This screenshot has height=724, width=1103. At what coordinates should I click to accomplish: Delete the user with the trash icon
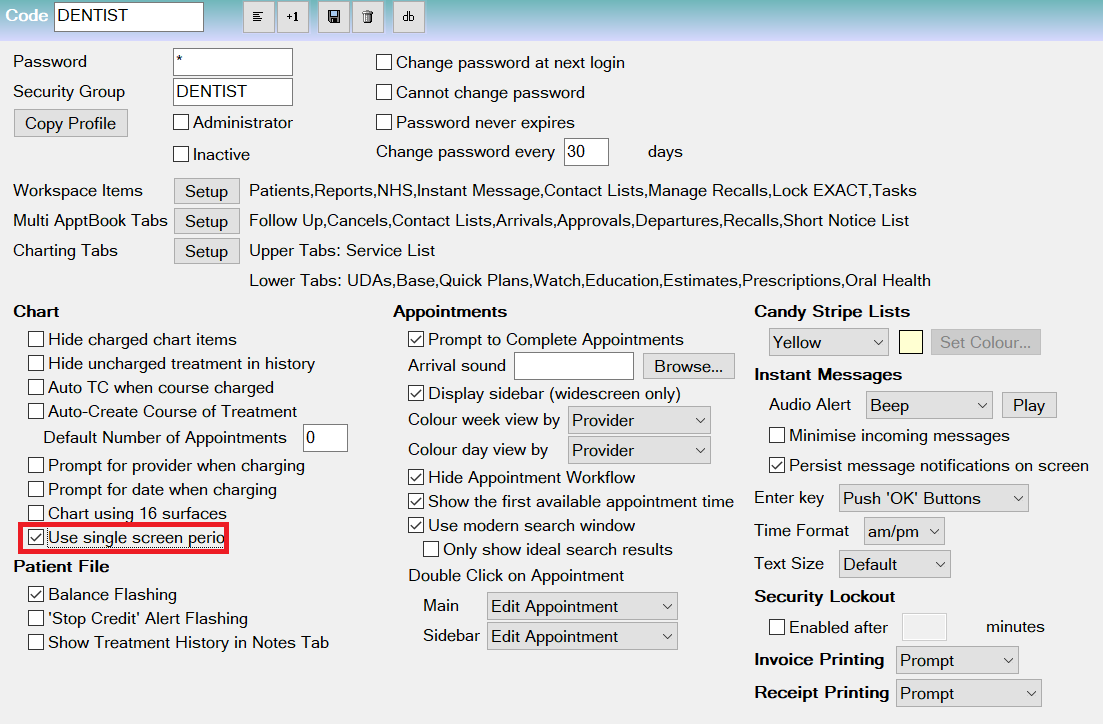(x=367, y=17)
